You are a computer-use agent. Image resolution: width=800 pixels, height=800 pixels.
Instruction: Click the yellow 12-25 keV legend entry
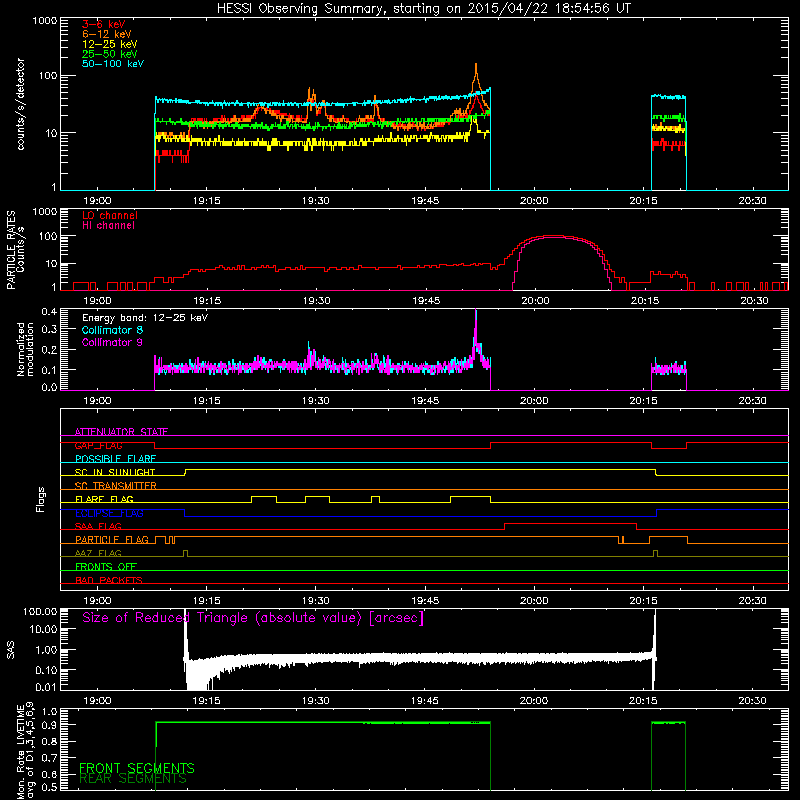110,44
